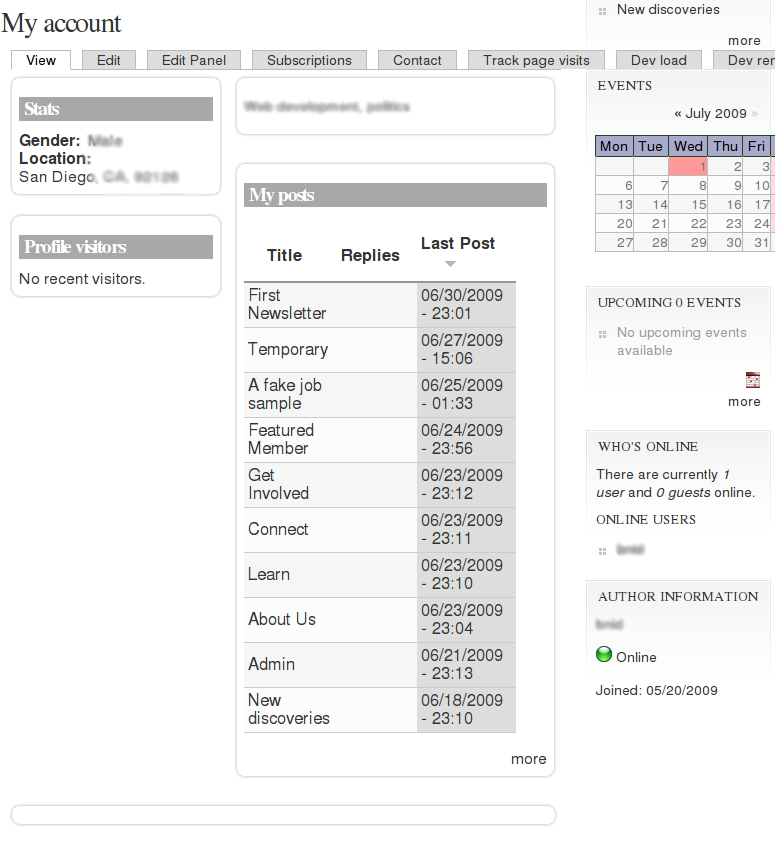The width and height of the screenshot is (775, 867).
Task: Click the Last Post sort arrow
Action: pos(451,264)
